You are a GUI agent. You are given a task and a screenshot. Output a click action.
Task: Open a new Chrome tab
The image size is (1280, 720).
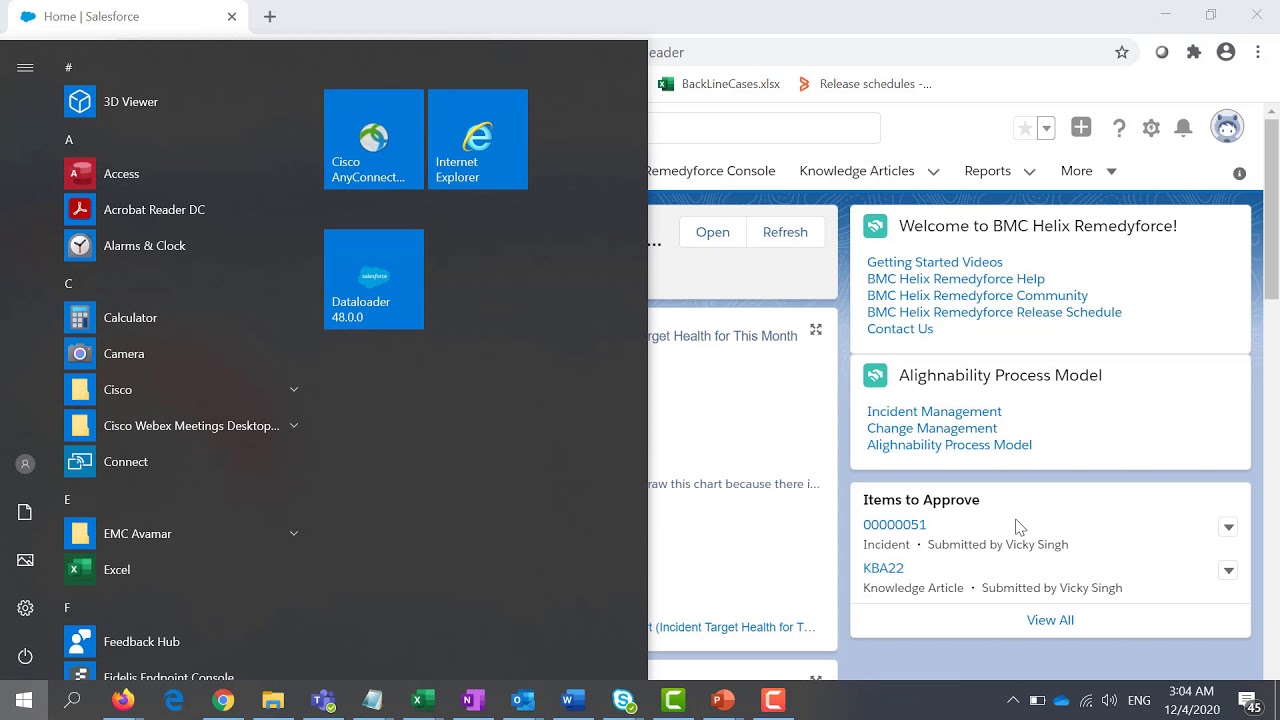click(270, 17)
